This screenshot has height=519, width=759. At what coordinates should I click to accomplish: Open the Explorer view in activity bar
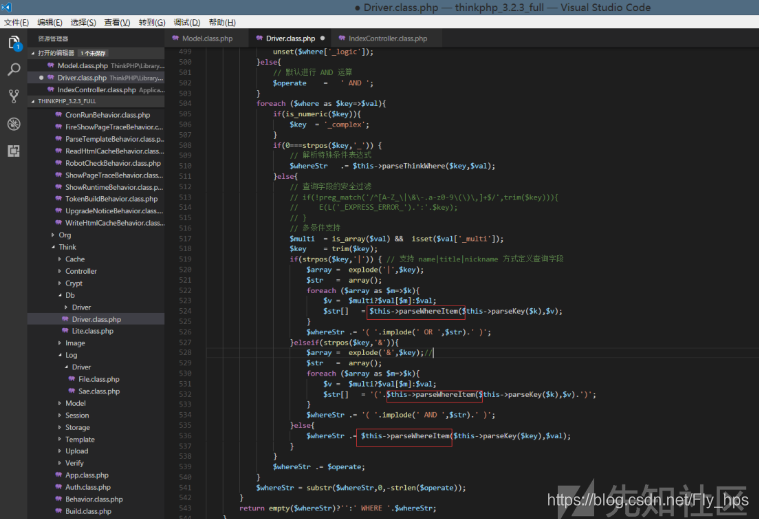tap(14, 43)
